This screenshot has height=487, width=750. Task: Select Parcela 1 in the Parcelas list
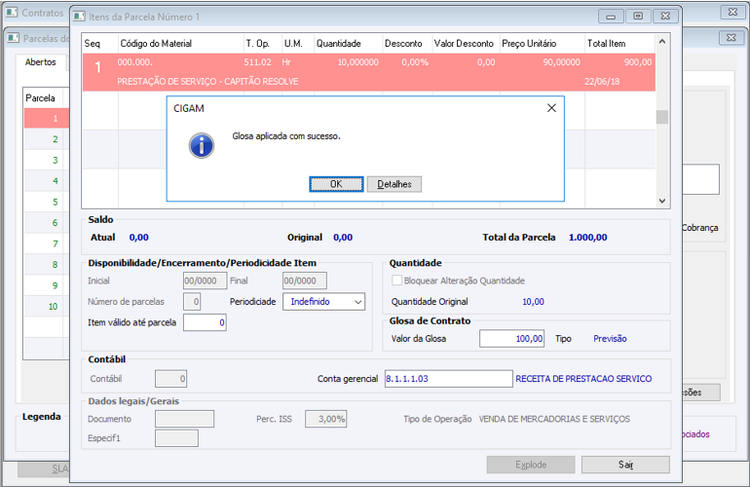point(47,118)
